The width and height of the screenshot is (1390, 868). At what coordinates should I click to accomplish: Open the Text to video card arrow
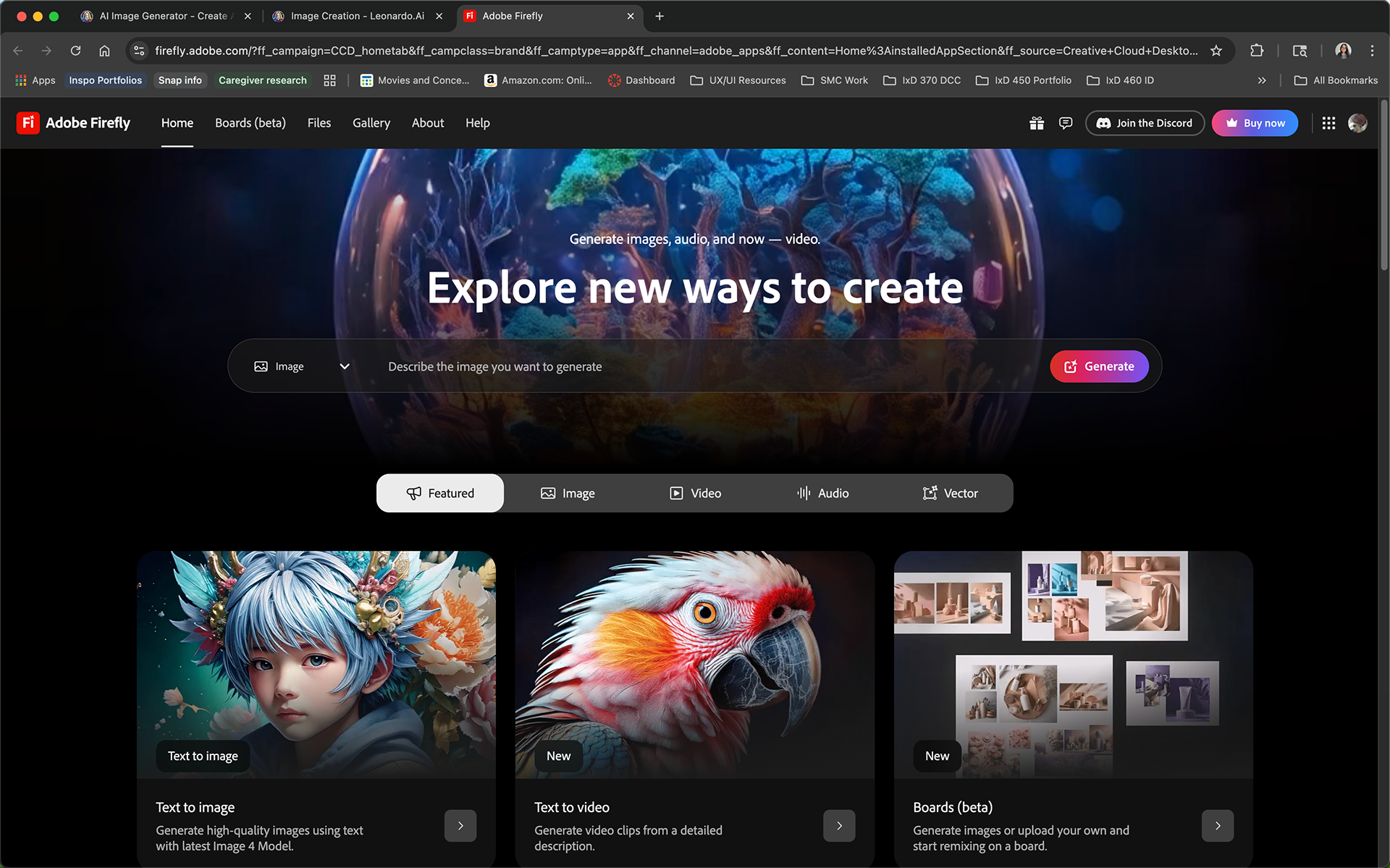pos(839,825)
